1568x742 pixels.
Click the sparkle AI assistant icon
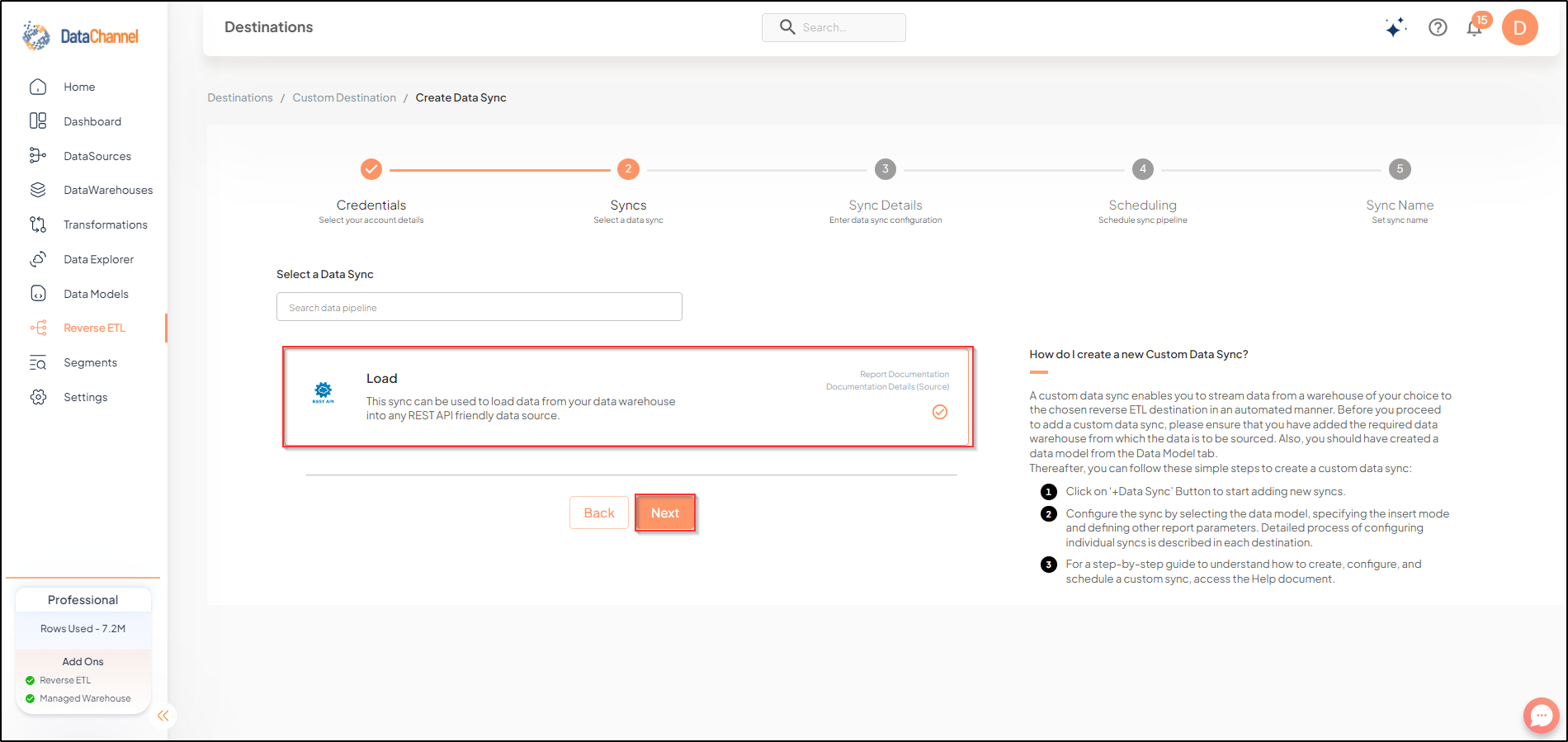1396,27
